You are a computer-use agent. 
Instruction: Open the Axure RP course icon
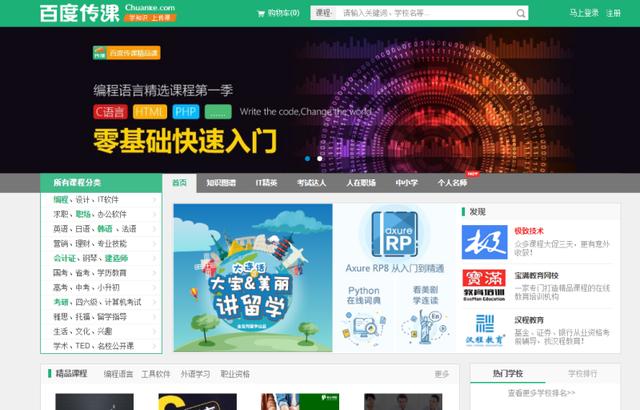click(x=395, y=234)
